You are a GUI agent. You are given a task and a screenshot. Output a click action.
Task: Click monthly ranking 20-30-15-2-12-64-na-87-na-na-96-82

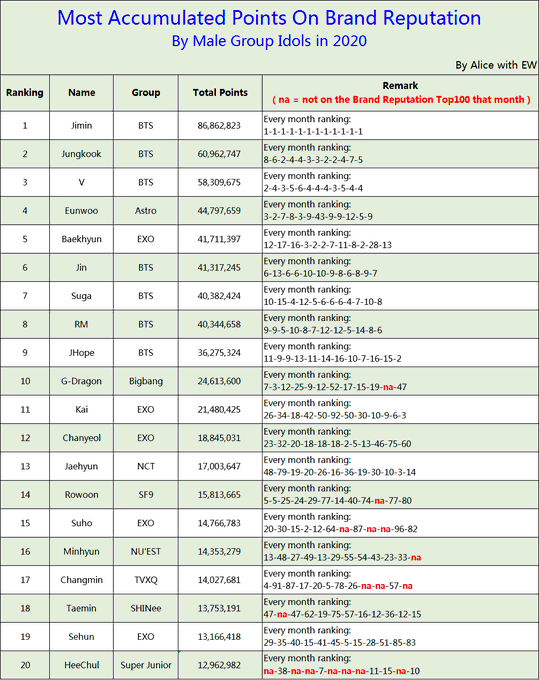(x=340, y=529)
